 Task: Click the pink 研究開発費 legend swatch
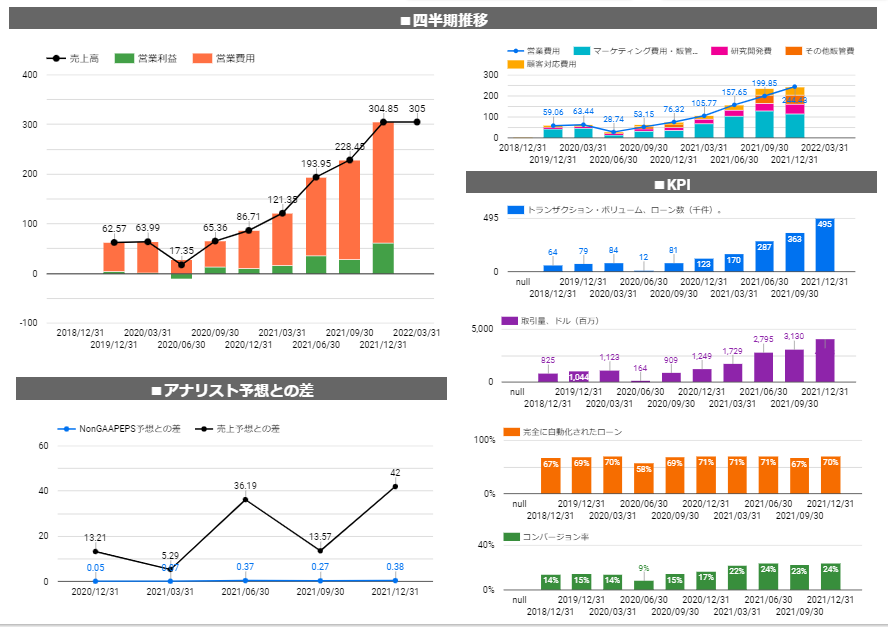[x=719, y=51]
